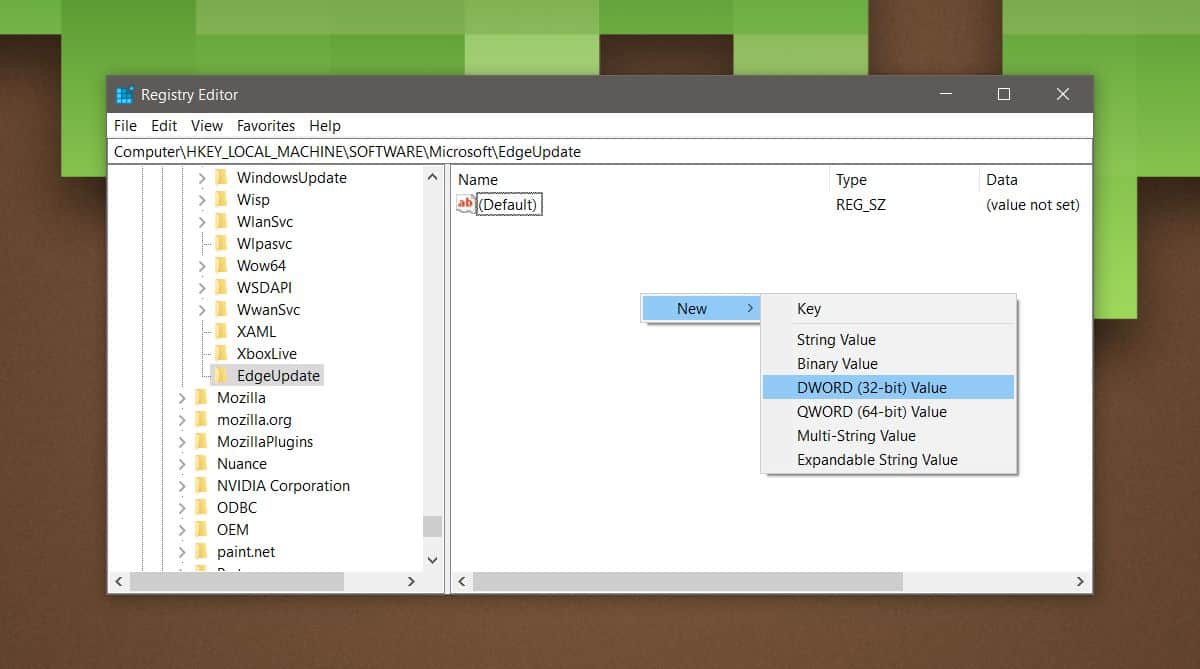
Task: Click the NVIDIA Corporation folder icon
Action: (201, 486)
